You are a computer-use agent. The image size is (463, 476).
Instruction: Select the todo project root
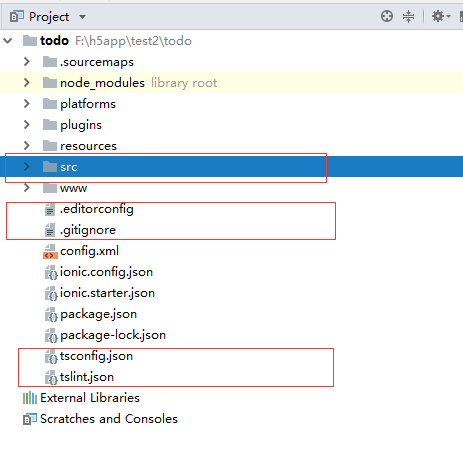tap(231, 41)
